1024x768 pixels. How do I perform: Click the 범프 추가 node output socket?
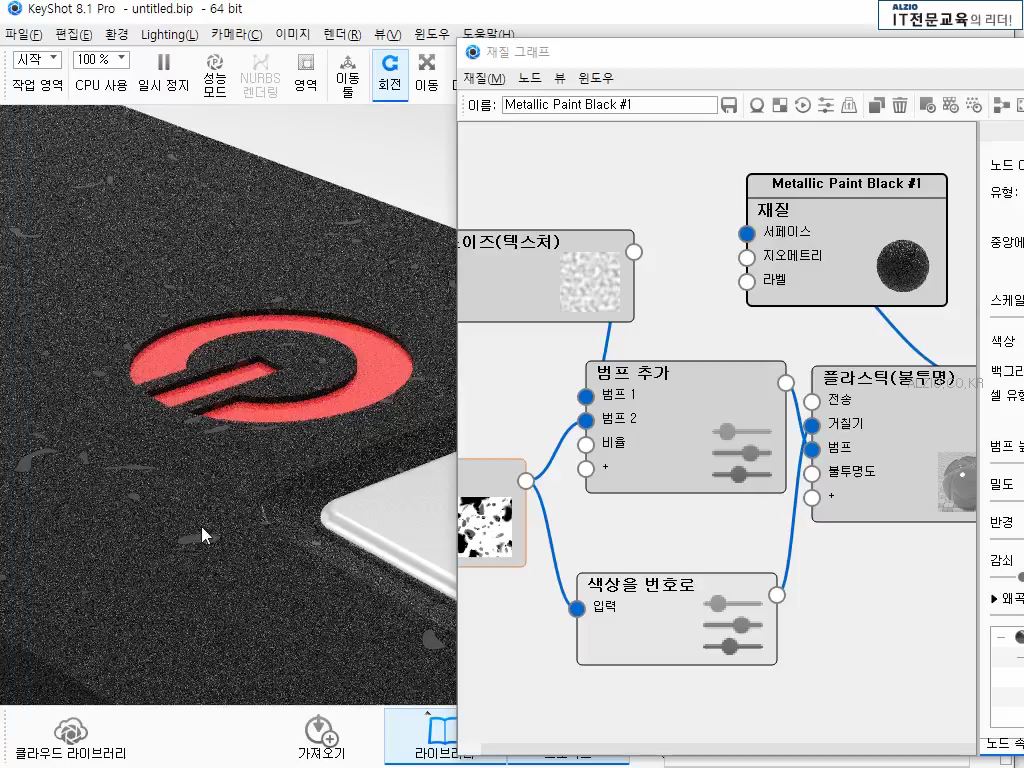pos(786,383)
